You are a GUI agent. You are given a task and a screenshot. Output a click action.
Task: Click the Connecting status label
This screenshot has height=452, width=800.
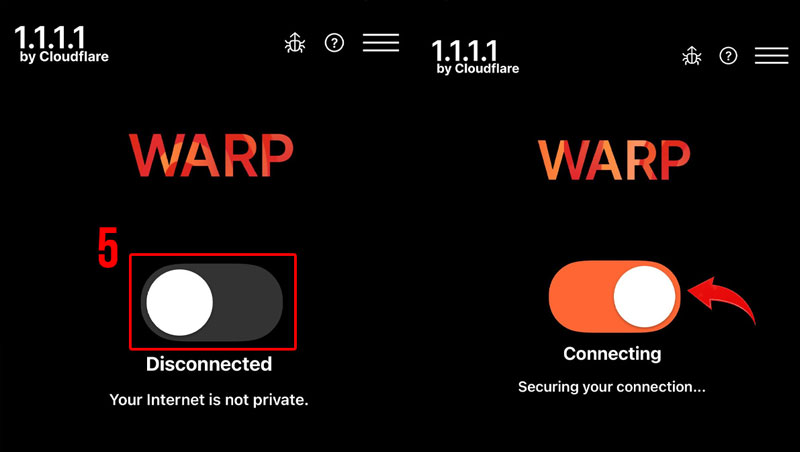(612, 354)
